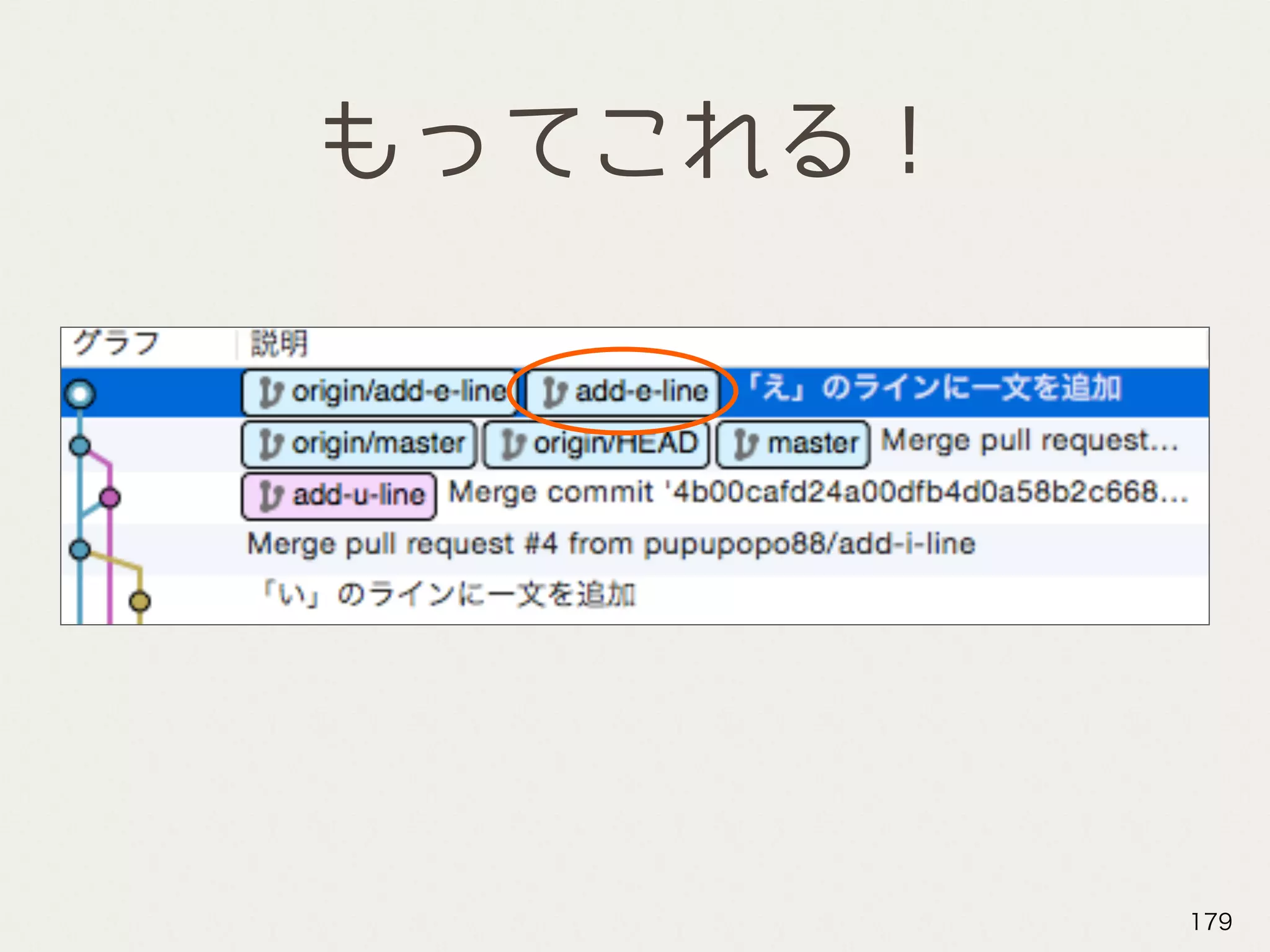Select the origin/HEAD branch tag

click(x=596, y=444)
